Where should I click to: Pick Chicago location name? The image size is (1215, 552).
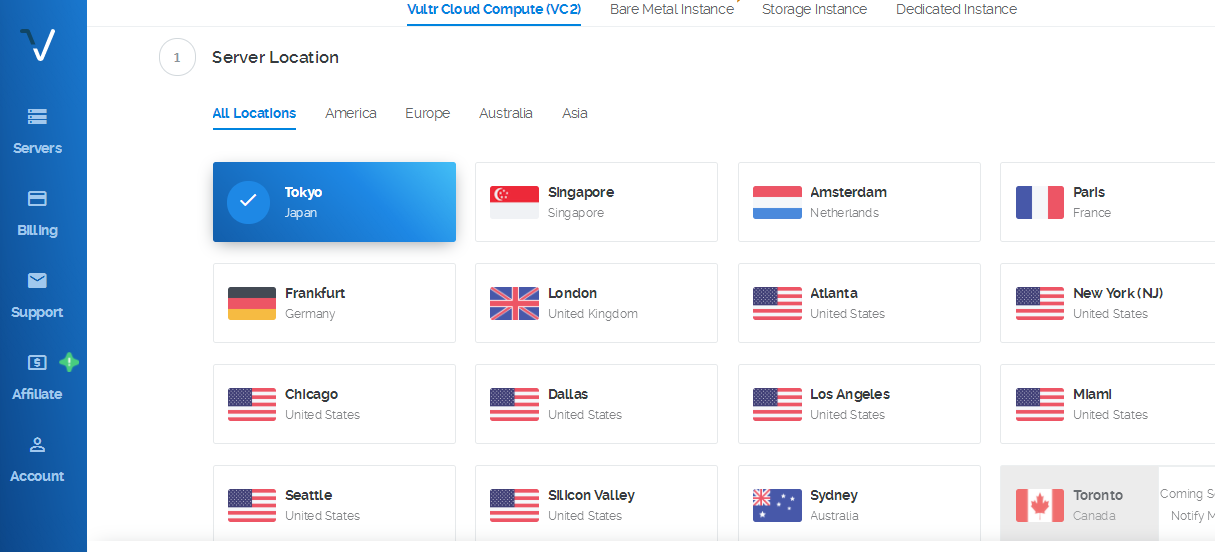tap(311, 394)
